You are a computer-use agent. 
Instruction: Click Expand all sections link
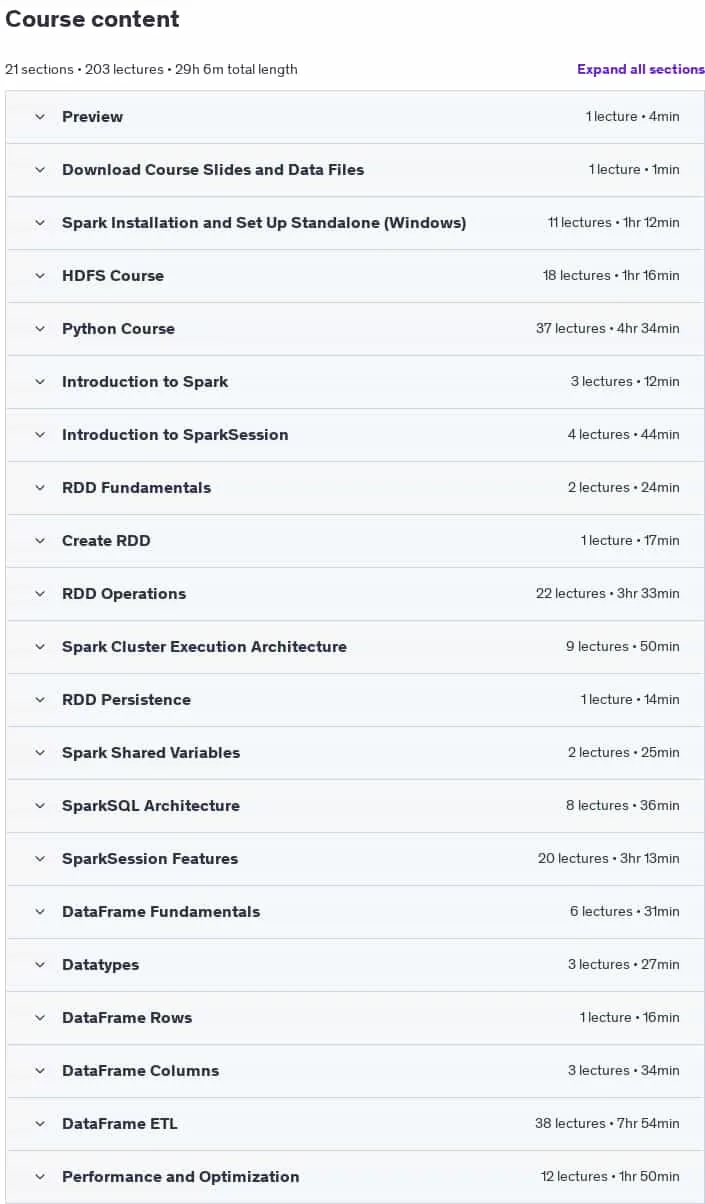[x=641, y=69]
